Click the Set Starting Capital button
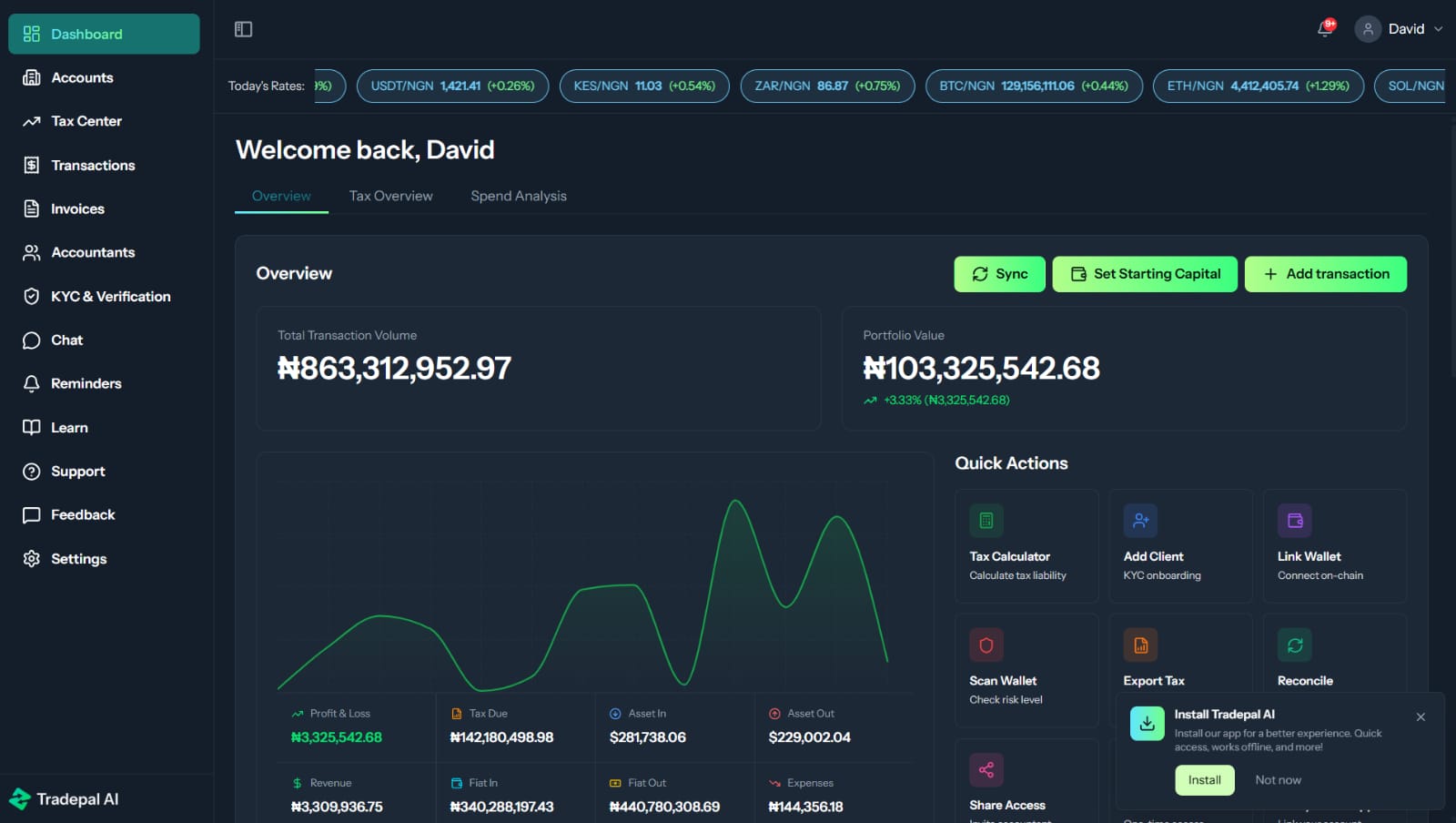The width and height of the screenshot is (1456, 823). pos(1145,274)
